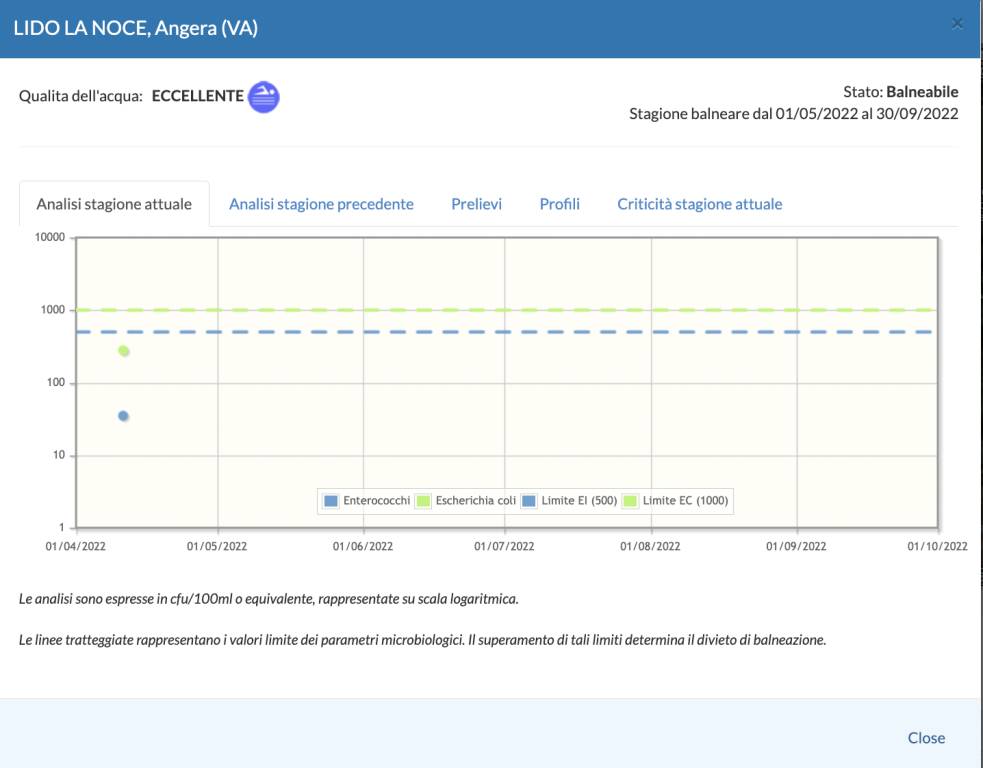983x768 pixels.
Task: Click the swimmer water quality icon
Action: click(263, 96)
